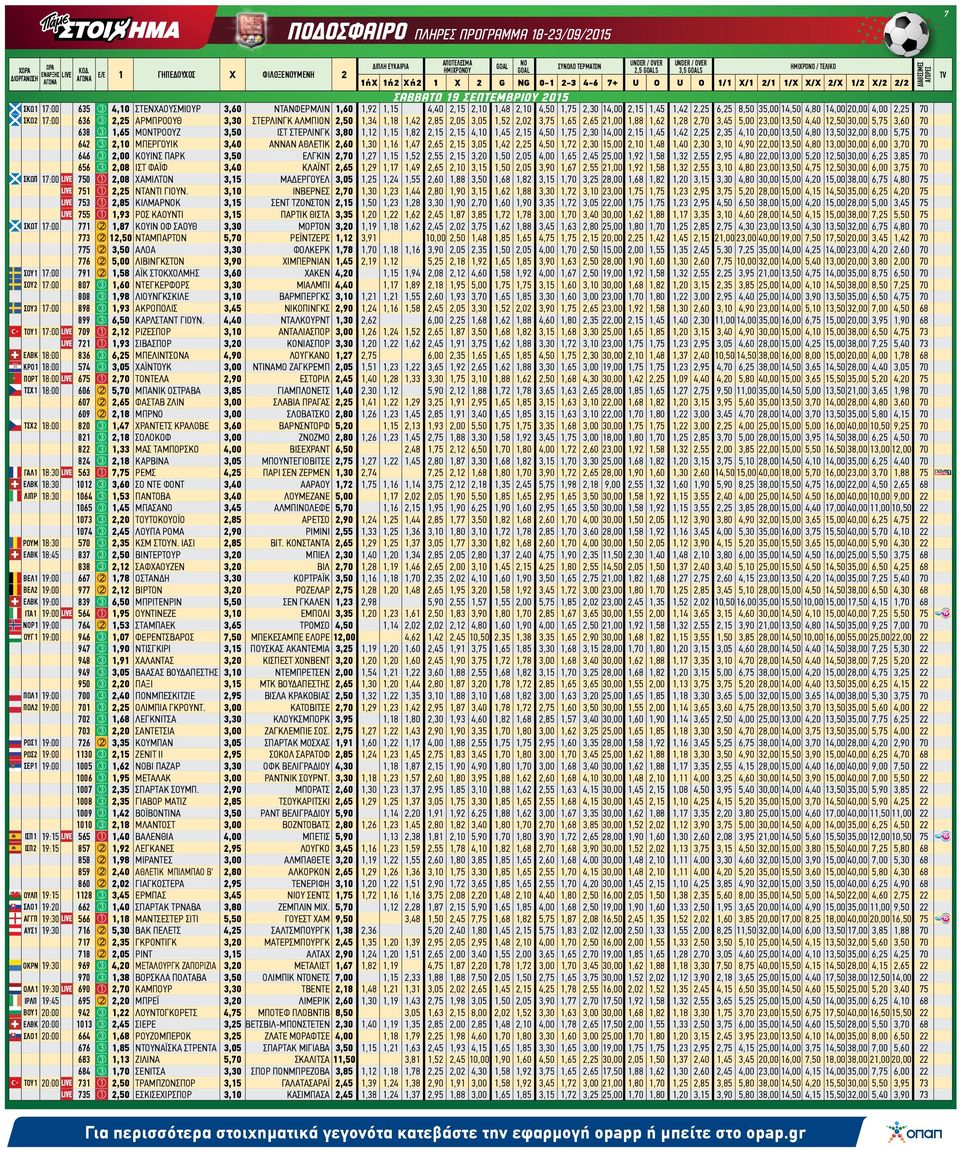Click the Russian flag beside ΡΩΣ1
This screenshot has width=960, height=1150.
pyautogui.click(x=15, y=742)
